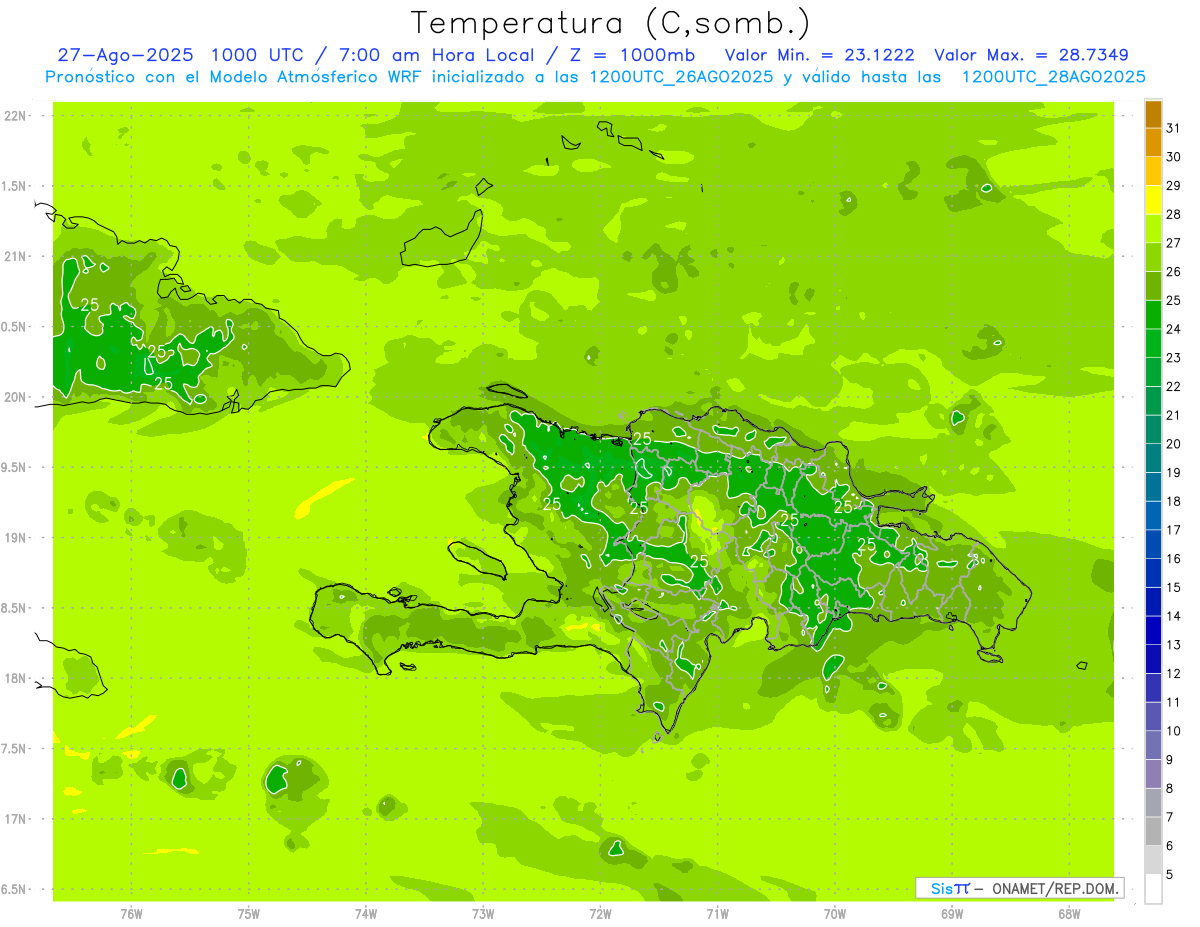Click the '76W' longitude axis label

[x=131, y=914]
